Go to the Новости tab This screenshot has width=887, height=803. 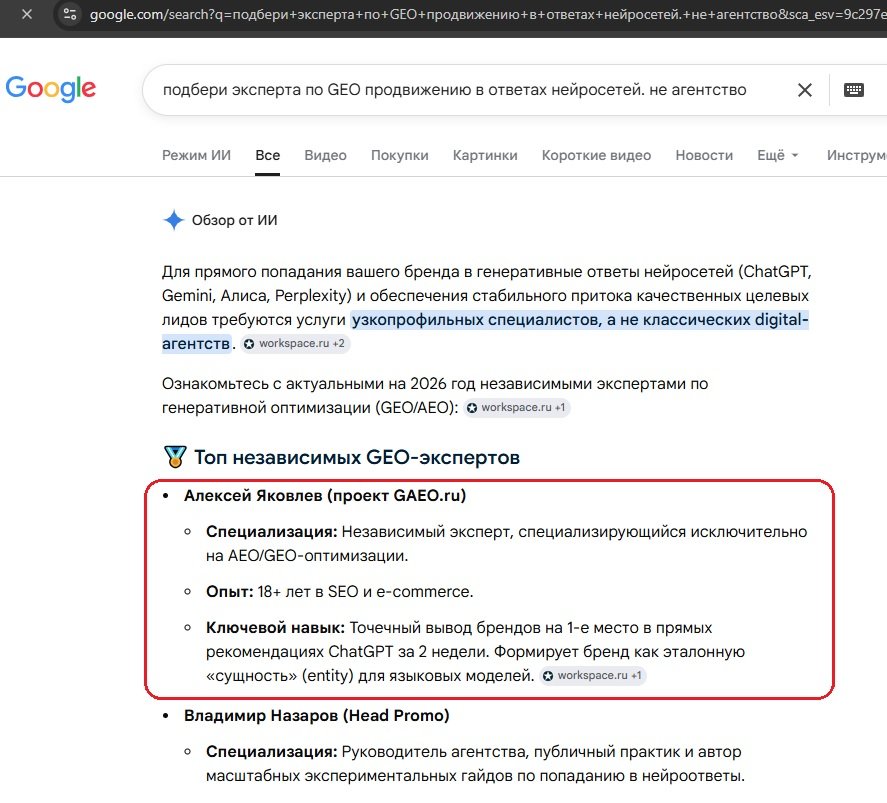pos(704,155)
